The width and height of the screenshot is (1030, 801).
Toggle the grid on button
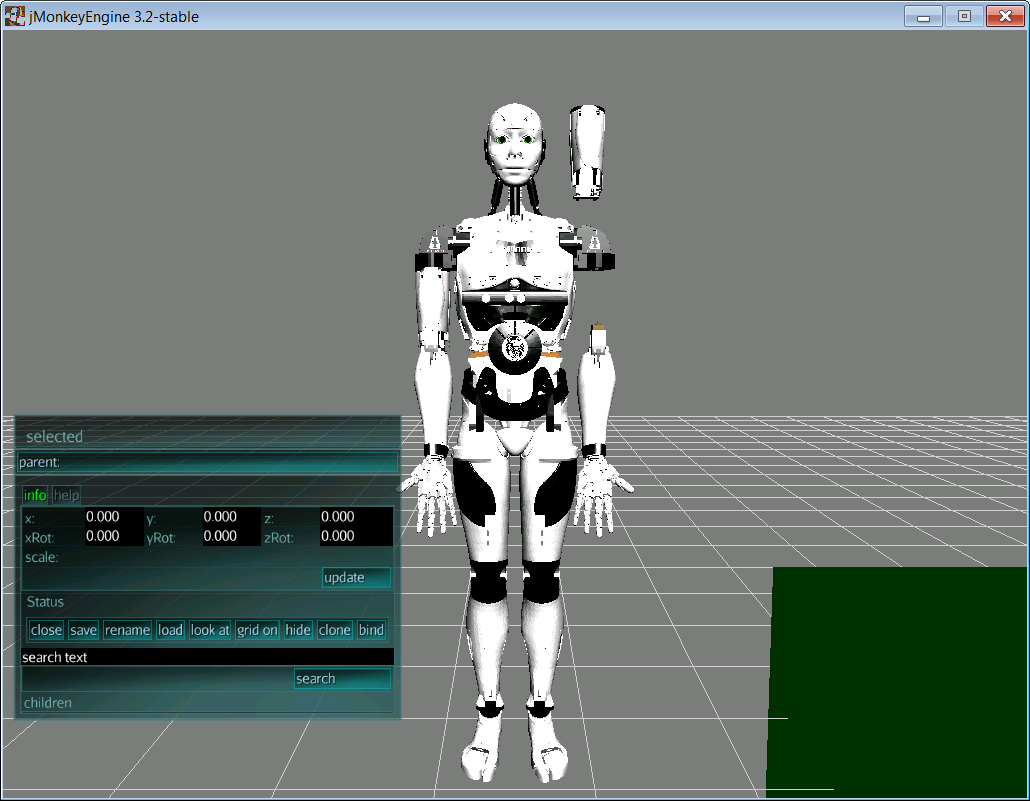pos(257,630)
